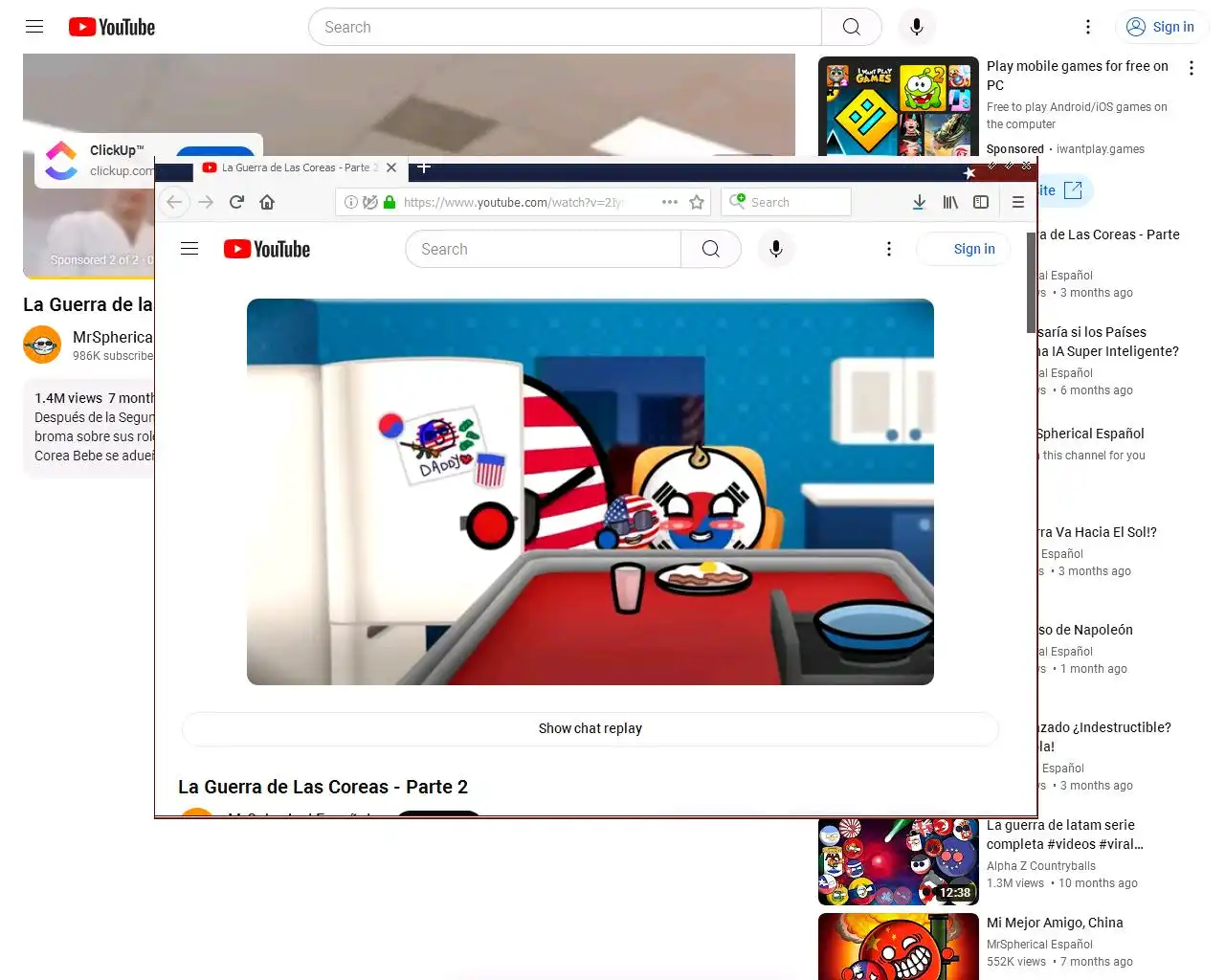Click the Firefox toolbar Search box

[x=787, y=202]
